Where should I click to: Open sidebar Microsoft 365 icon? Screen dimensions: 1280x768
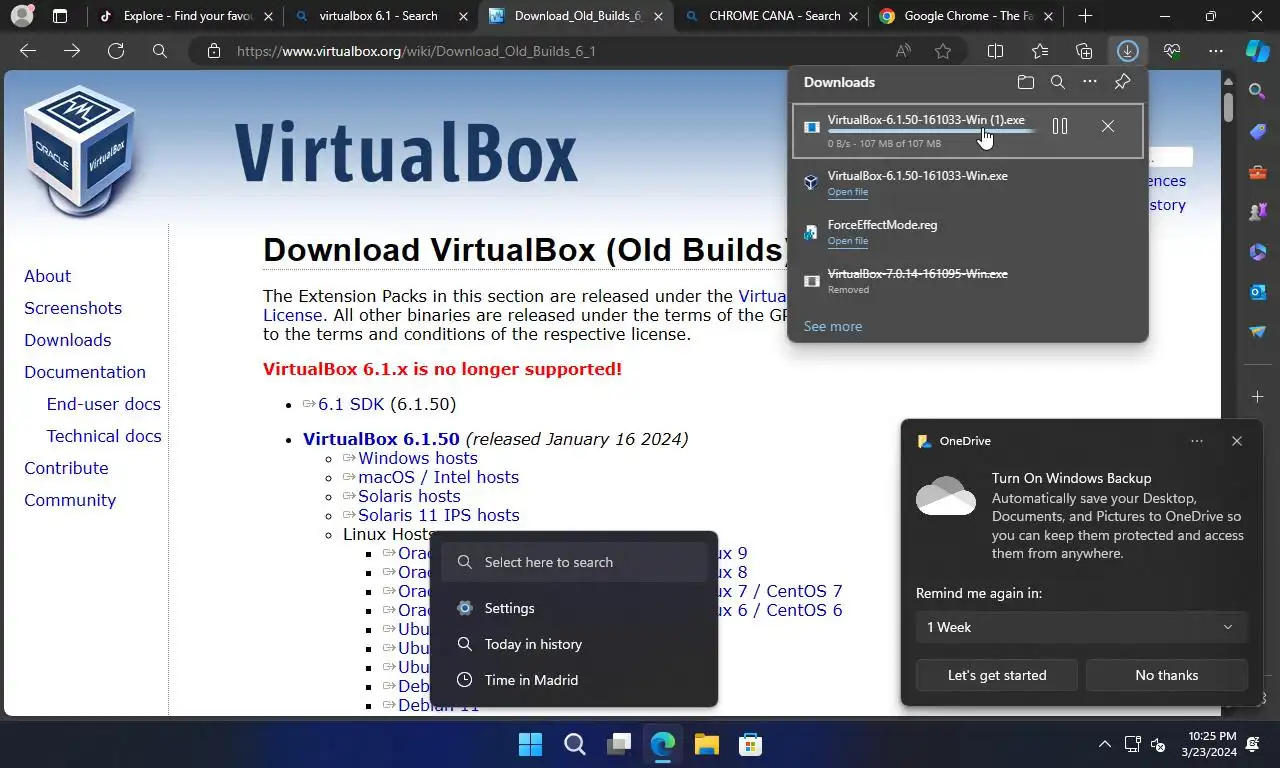(1258, 252)
